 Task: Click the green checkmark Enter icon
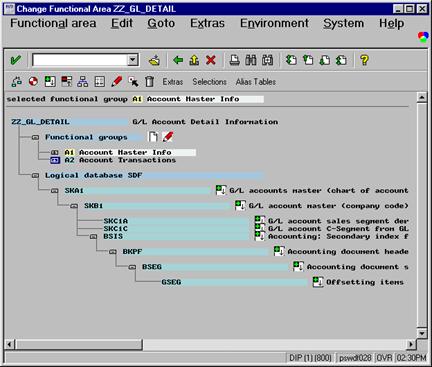pos(16,60)
